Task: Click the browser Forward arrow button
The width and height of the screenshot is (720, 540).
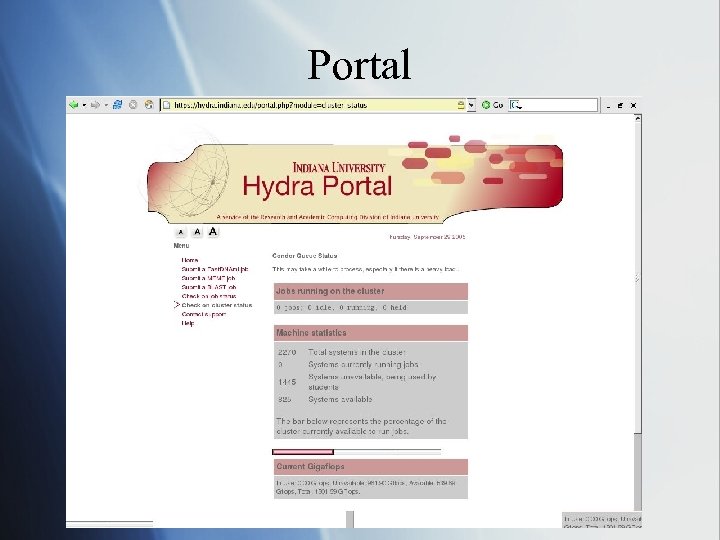Action: tap(95, 105)
